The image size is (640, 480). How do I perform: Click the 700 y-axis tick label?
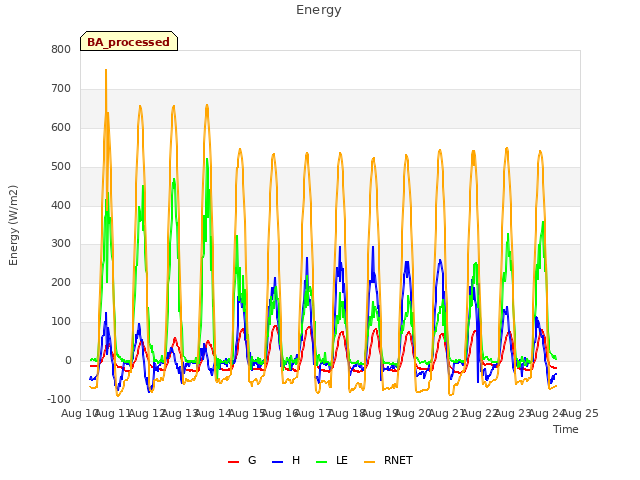(x=61, y=89)
